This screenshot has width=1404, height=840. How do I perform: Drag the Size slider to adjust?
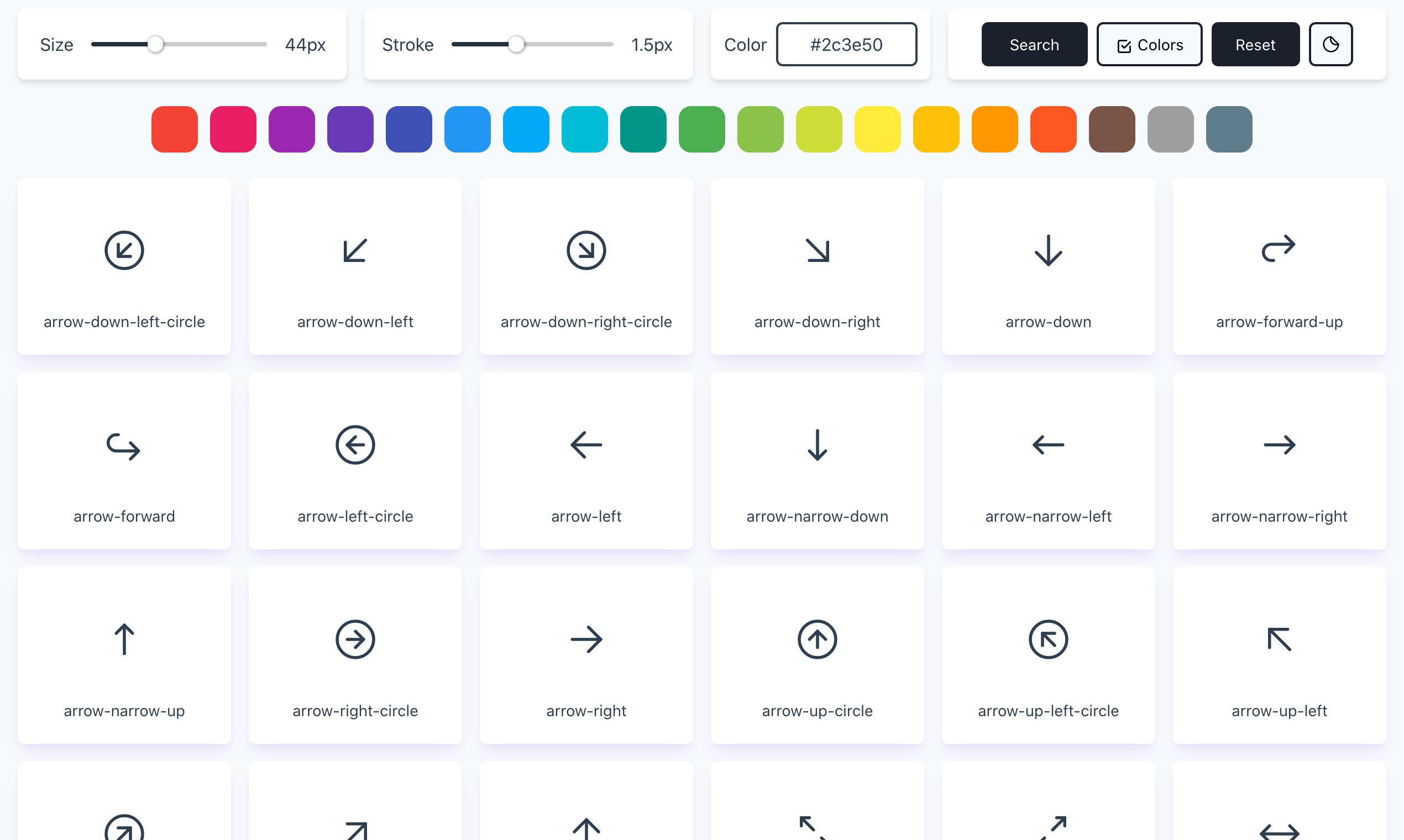tap(156, 44)
